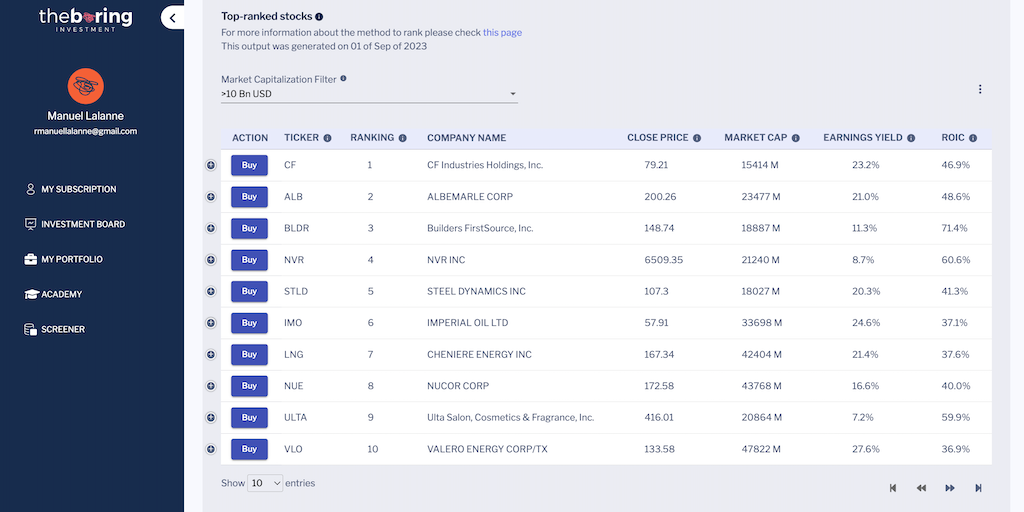Click the info icon beside ROIC header
This screenshot has width=1024, height=512.
tap(973, 138)
